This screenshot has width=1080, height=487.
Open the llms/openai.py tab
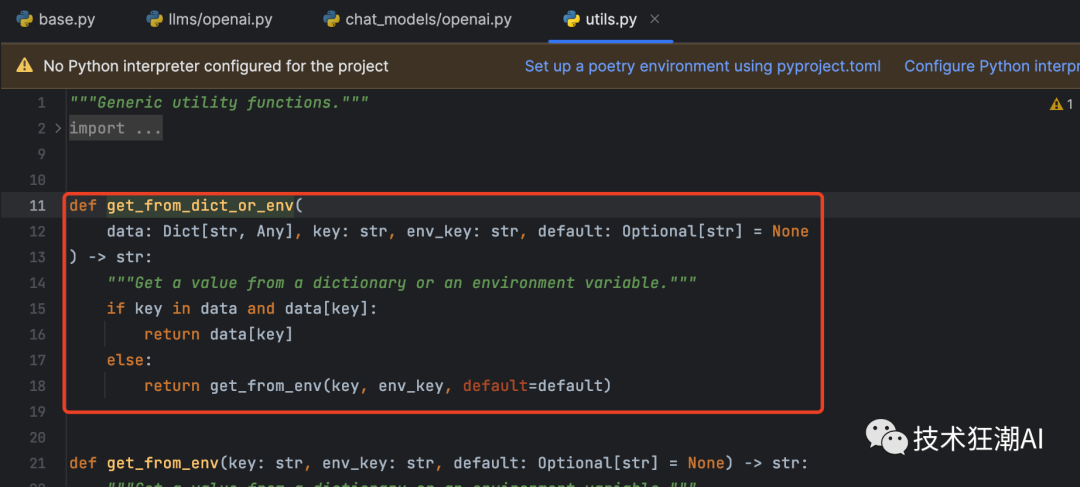pyautogui.click(x=221, y=19)
